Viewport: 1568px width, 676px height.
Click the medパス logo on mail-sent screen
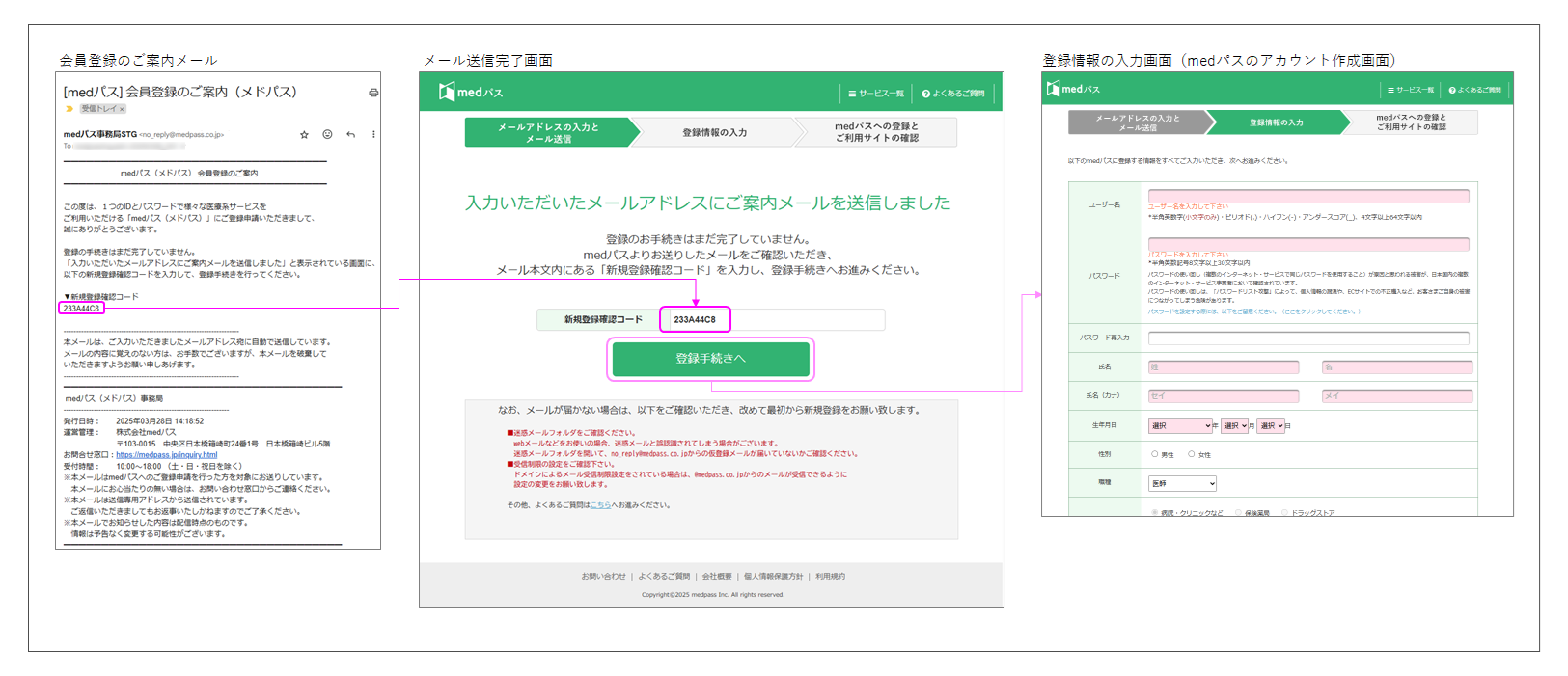(470, 92)
